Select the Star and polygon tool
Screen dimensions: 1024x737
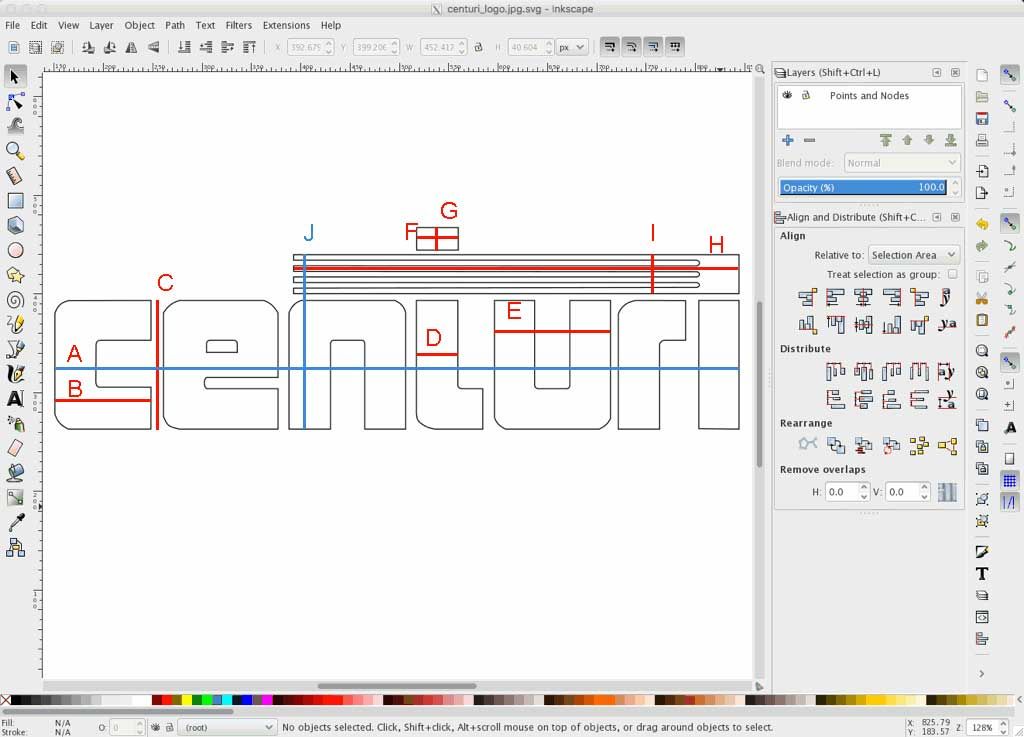point(15,275)
